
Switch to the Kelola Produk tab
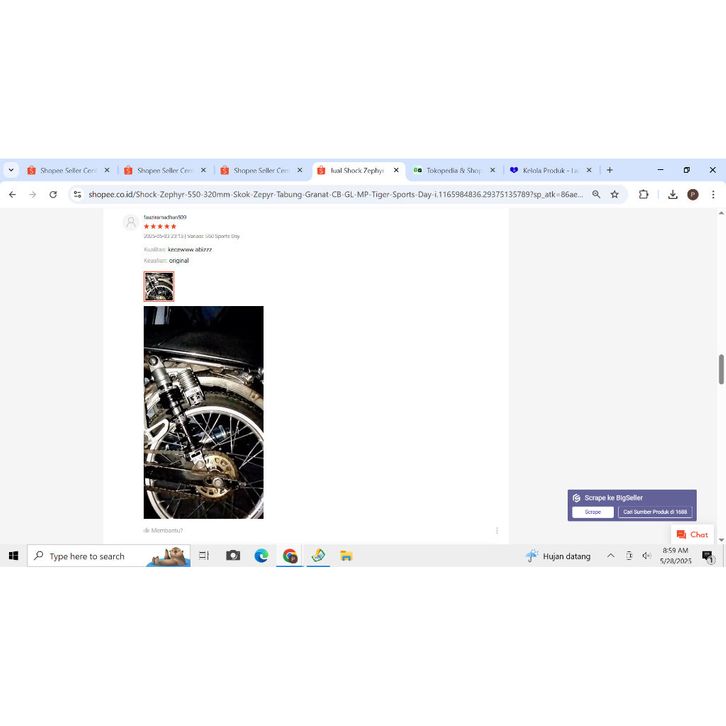click(549, 170)
